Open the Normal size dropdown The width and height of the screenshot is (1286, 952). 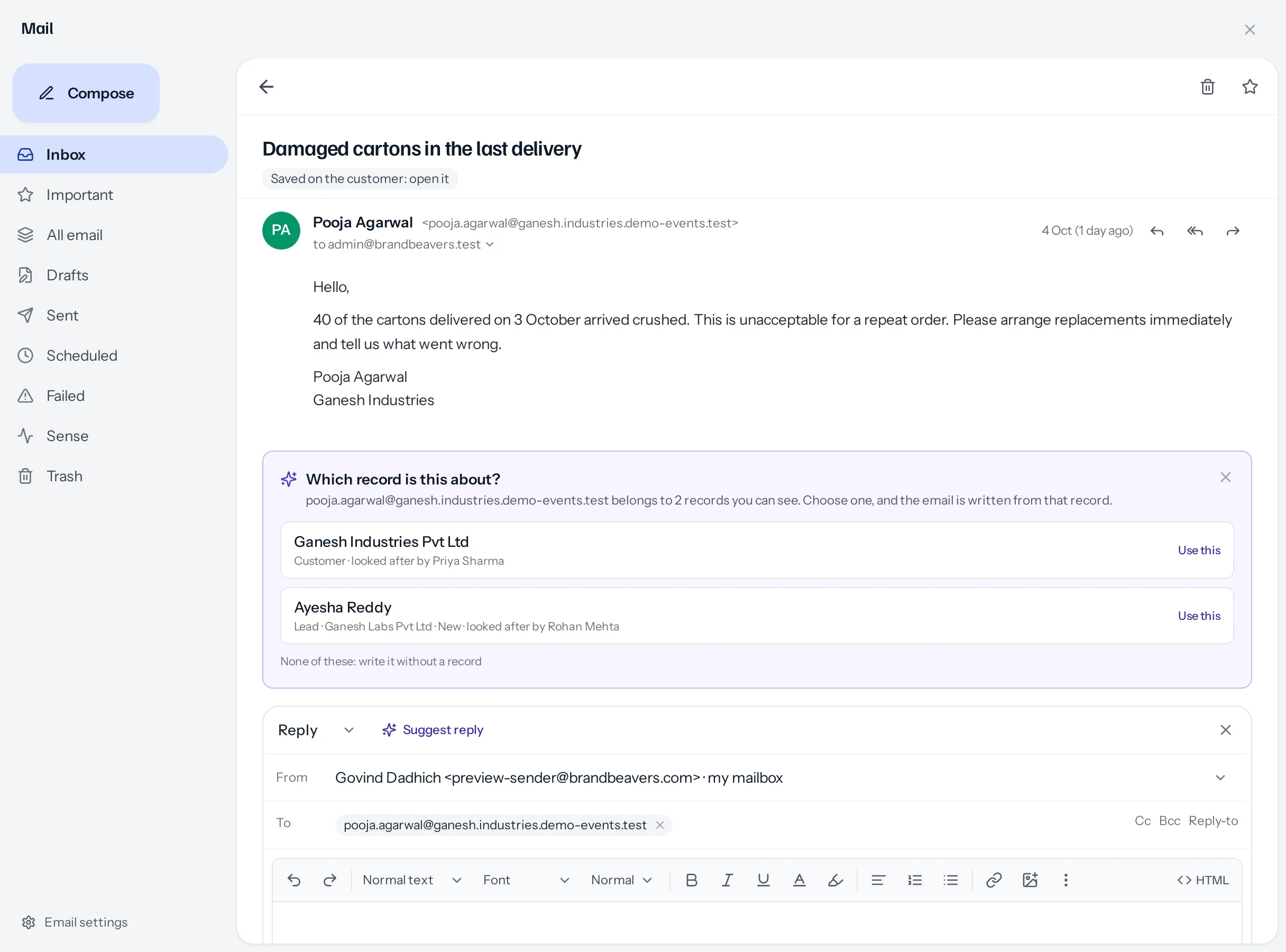coord(622,880)
